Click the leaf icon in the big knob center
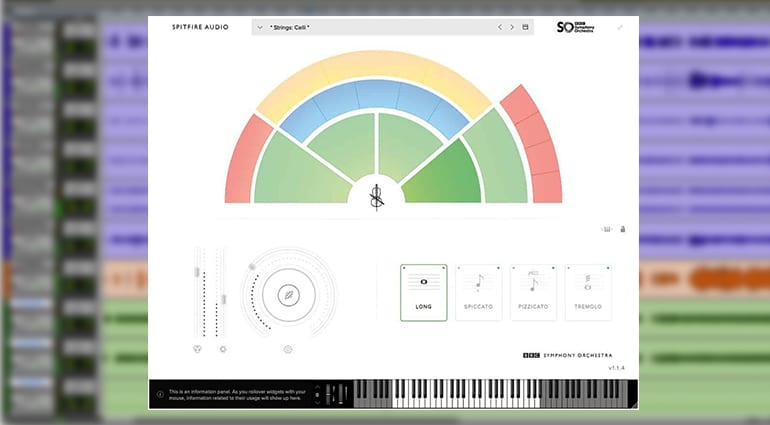770x425 pixels. click(x=289, y=295)
